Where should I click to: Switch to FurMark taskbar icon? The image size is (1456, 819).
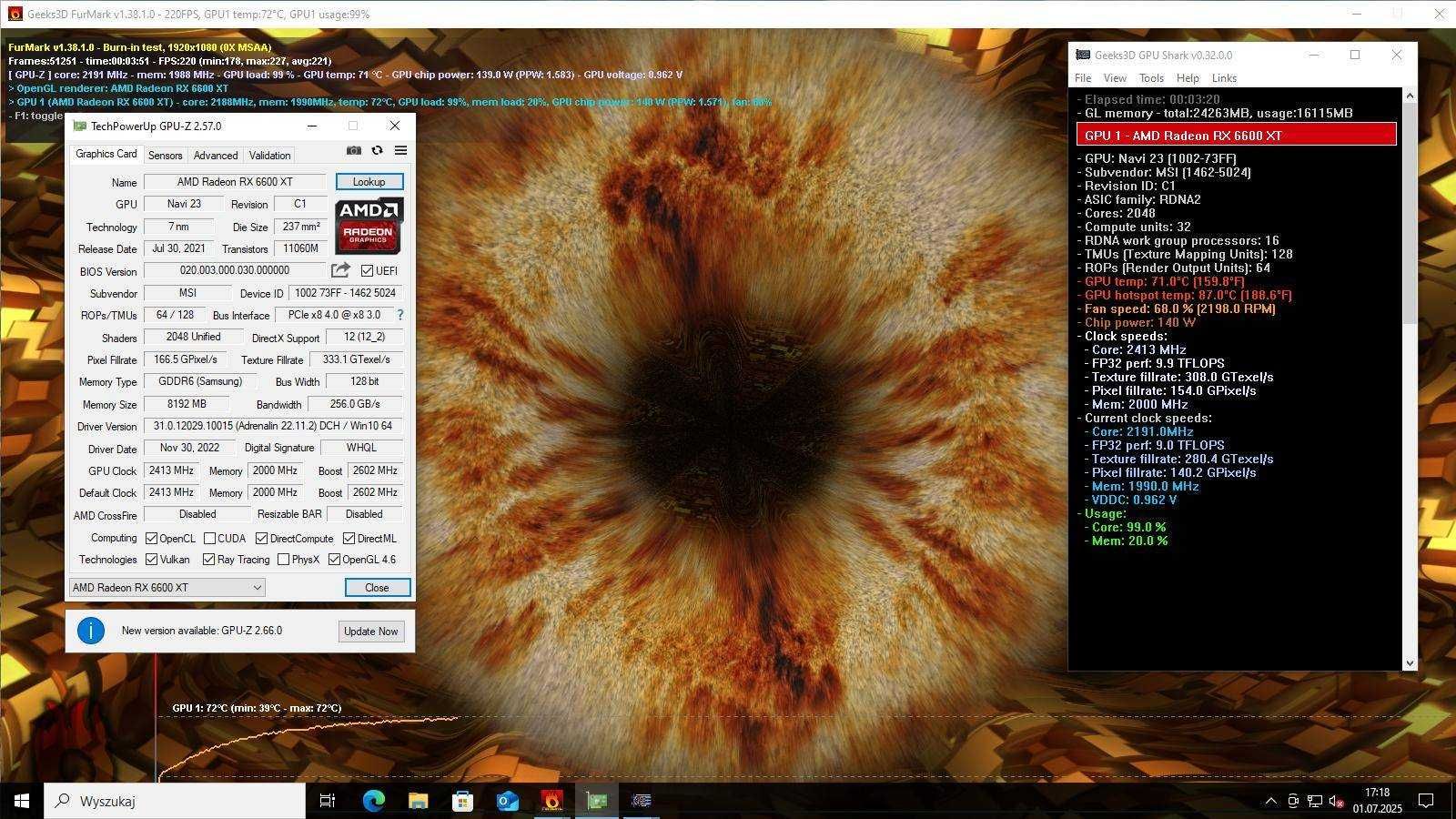[551, 801]
